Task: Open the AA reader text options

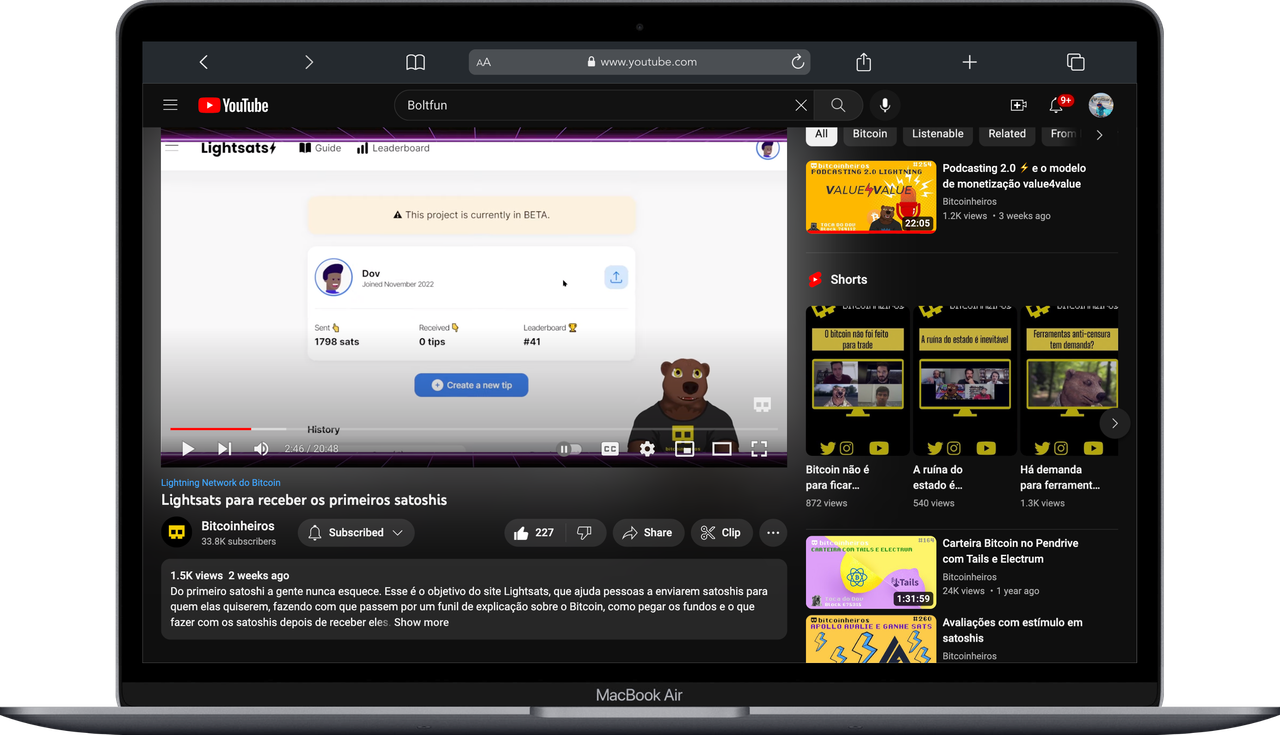Action: (484, 62)
